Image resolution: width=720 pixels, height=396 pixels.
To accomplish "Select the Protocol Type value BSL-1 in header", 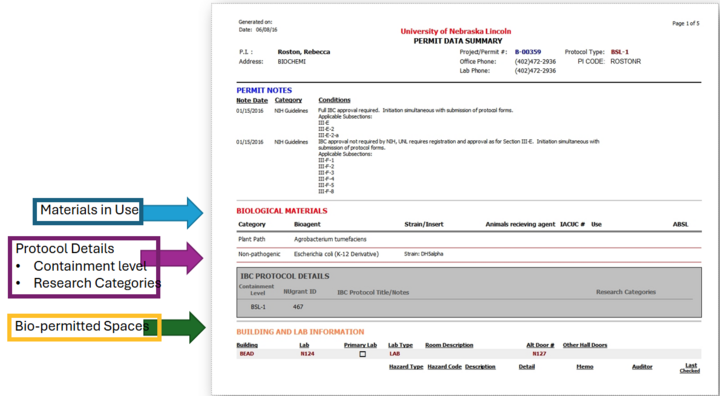I will pos(619,52).
